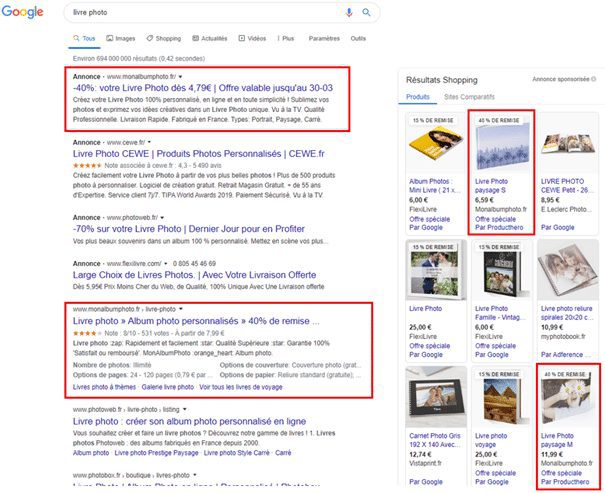Image resolution: width=605 pixels, height=493 pixels.
Task: Switch to the Actualités tab
Action: click(x=210, y=39)
